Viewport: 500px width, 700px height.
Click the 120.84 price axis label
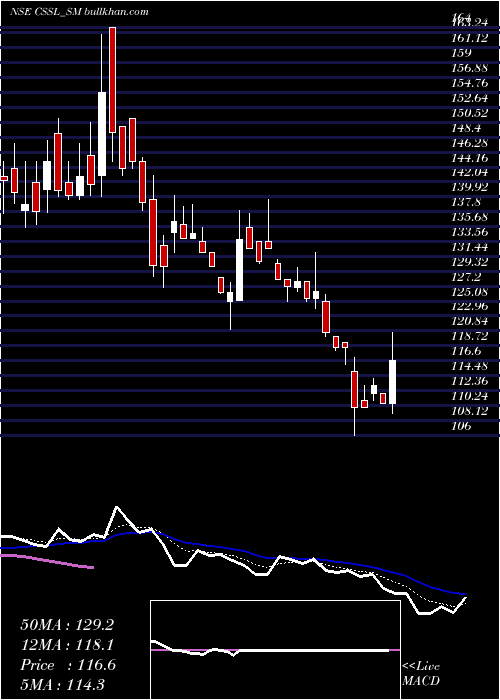tap(470, 321)
